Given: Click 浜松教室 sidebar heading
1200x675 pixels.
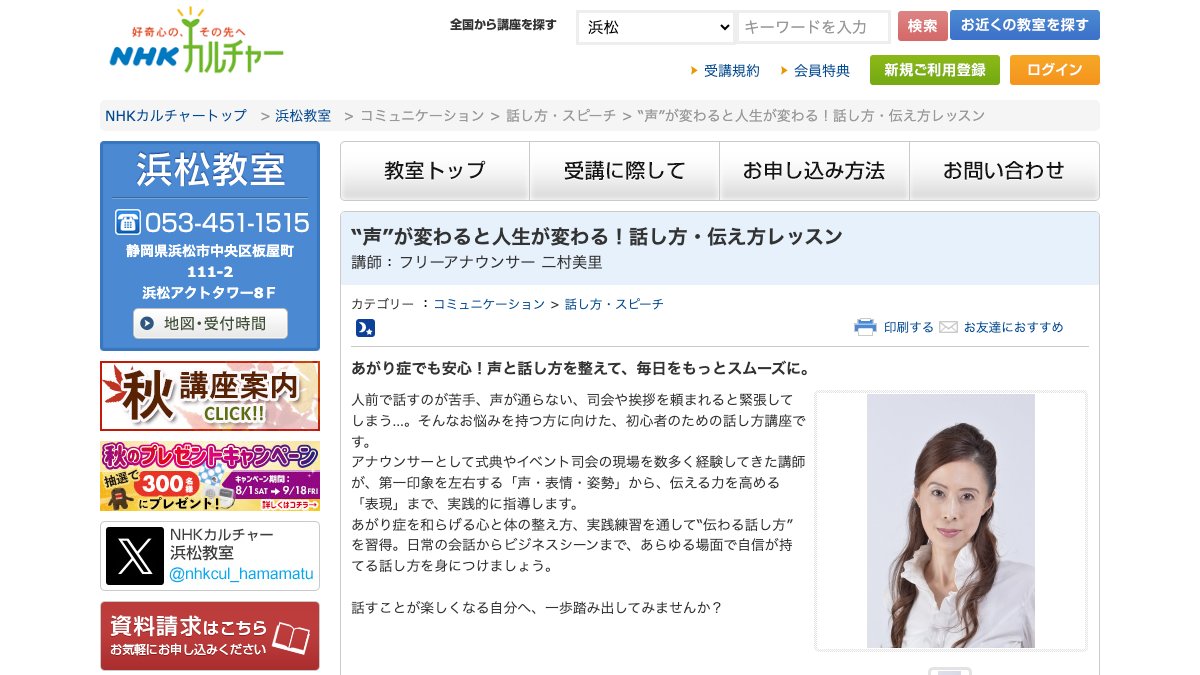Looking at the screenshot, I should pyautogui.click(x=210, y=169).
